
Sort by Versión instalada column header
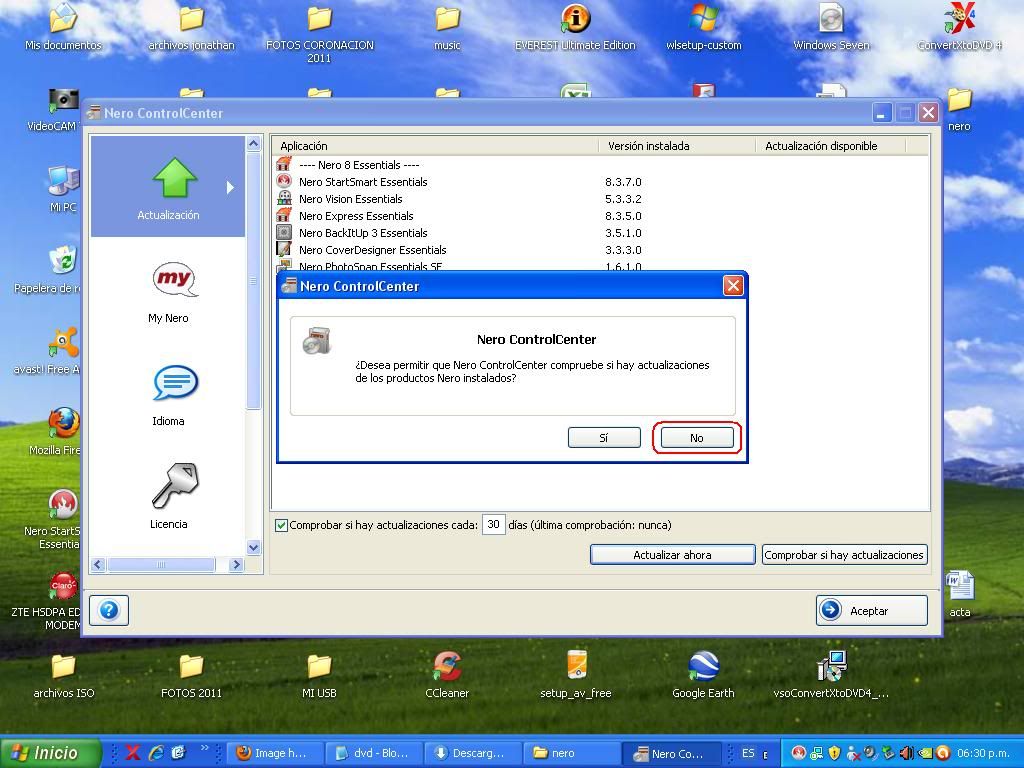[677, 146]
